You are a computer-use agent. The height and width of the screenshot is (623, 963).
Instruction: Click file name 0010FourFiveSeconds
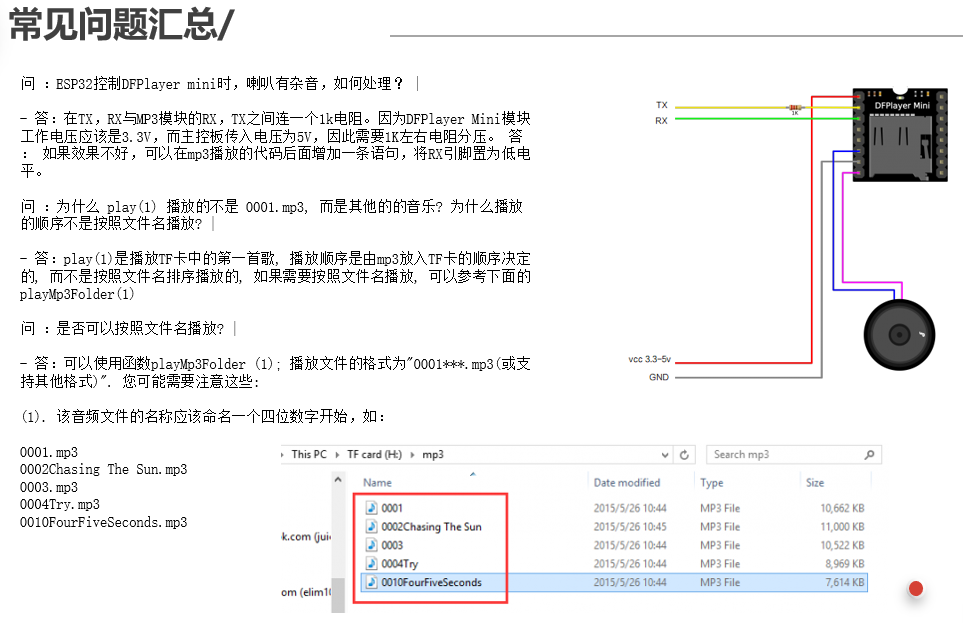(431, 582)
